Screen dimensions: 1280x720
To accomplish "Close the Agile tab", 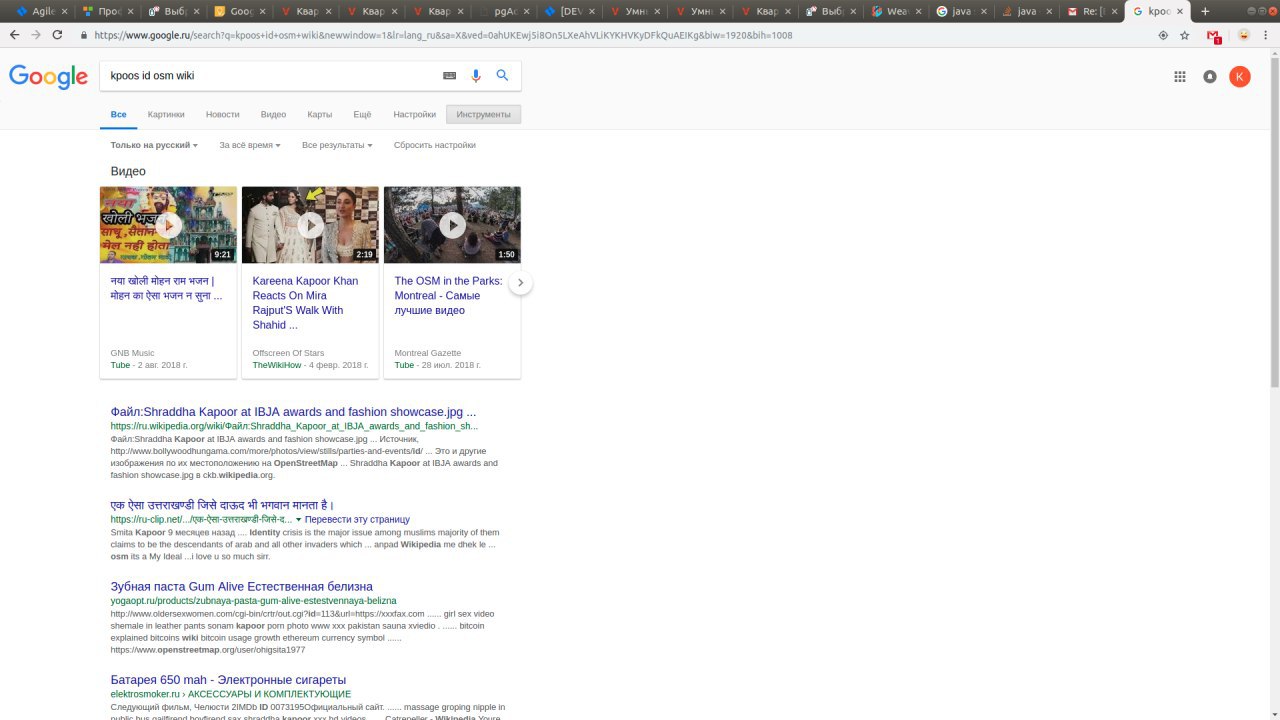I will tap(65, 12).
